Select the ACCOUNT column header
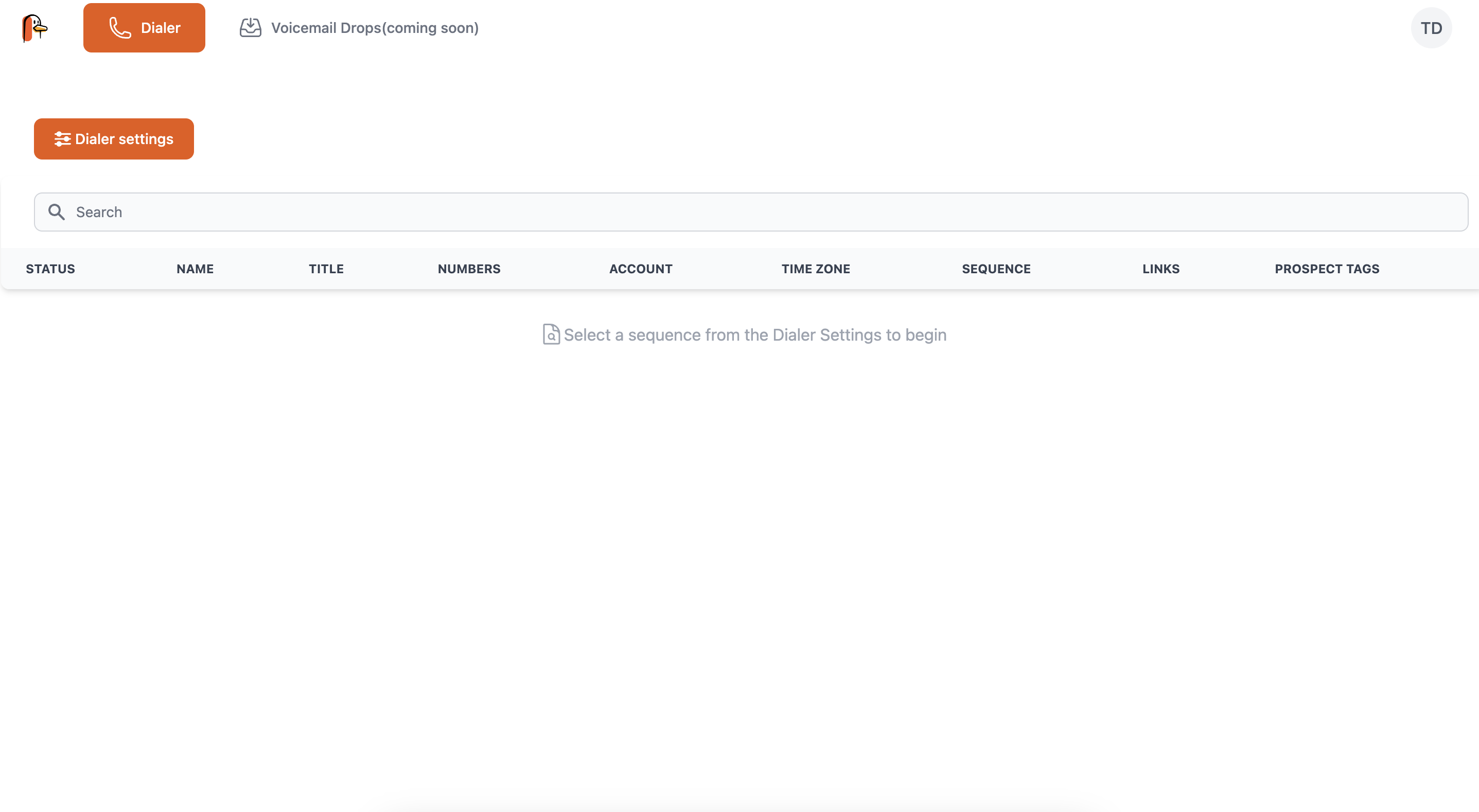 (641, 269)
